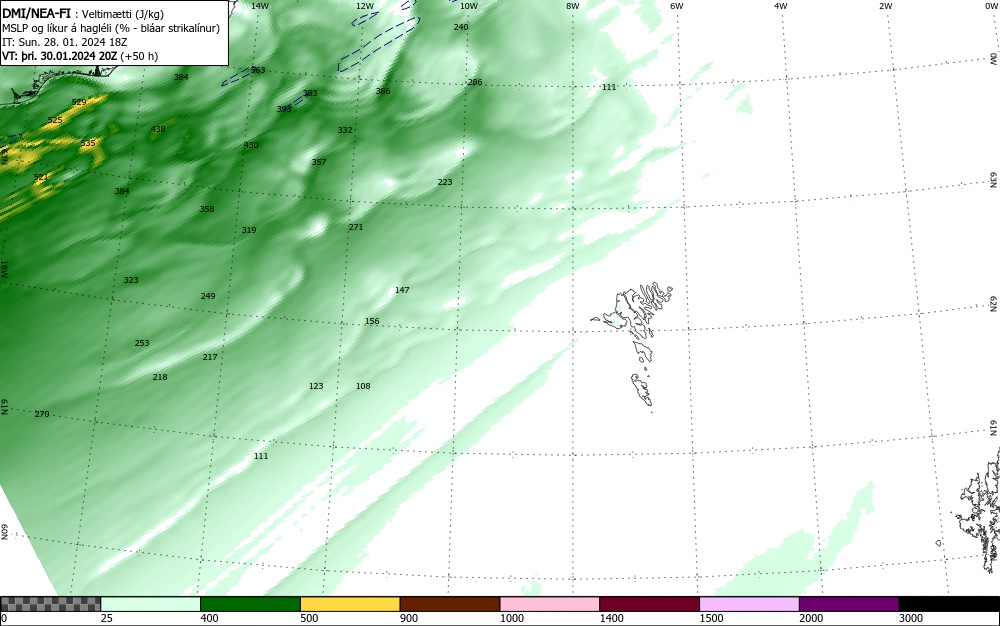Click the map value 529
This screenshot has width=1000, height=626.
tap(79, 102)
